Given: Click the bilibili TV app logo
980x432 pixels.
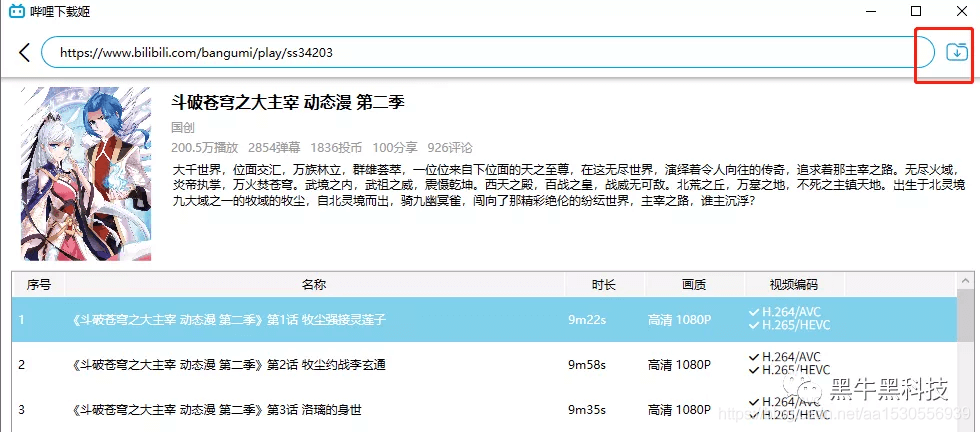Looking at the screenshot, I should tap(16, 11).
